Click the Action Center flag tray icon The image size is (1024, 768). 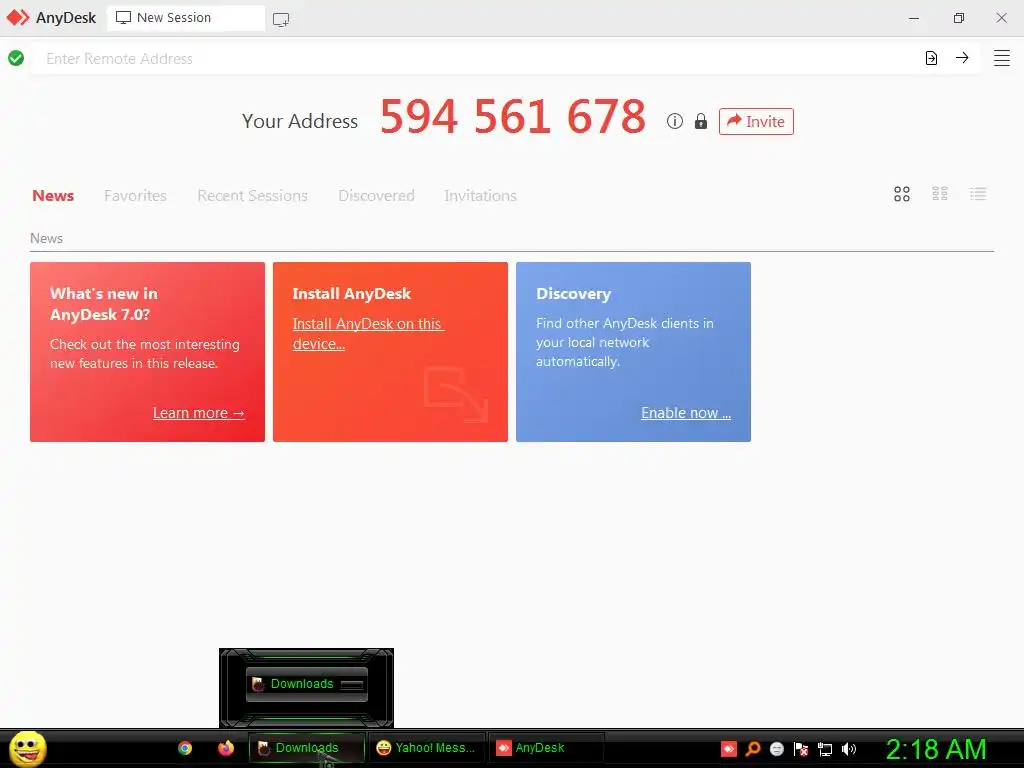click(x=801, y=748)
